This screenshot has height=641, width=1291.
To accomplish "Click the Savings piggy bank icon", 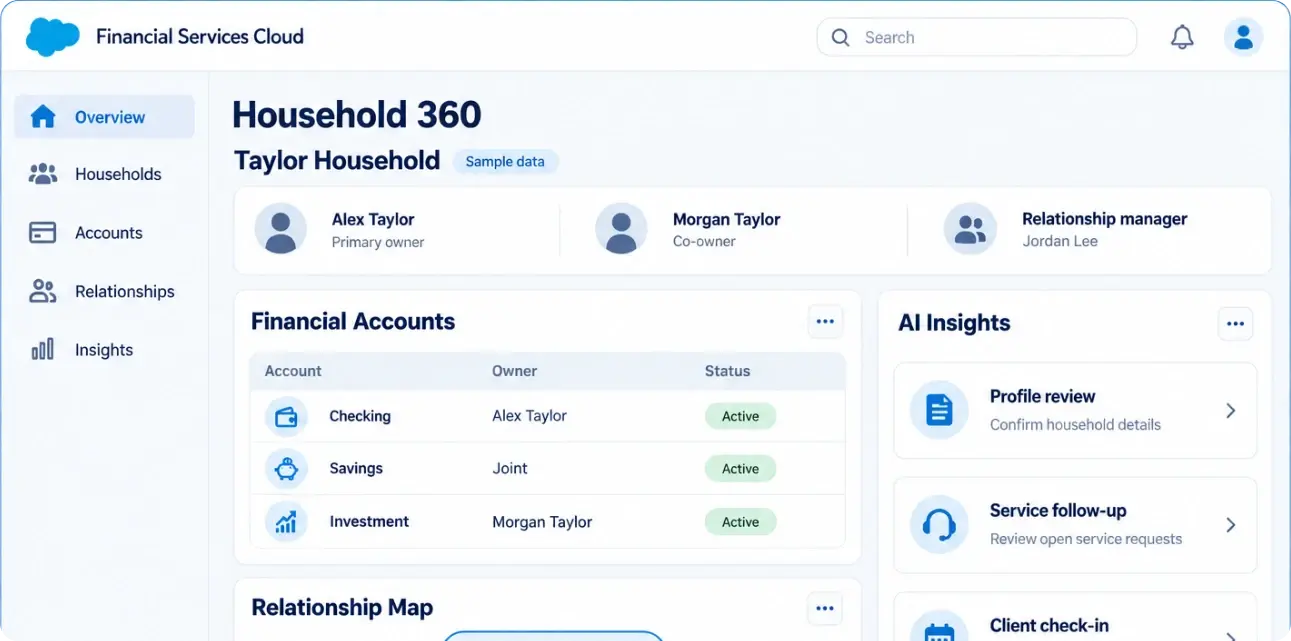I will tap(286, 469).
